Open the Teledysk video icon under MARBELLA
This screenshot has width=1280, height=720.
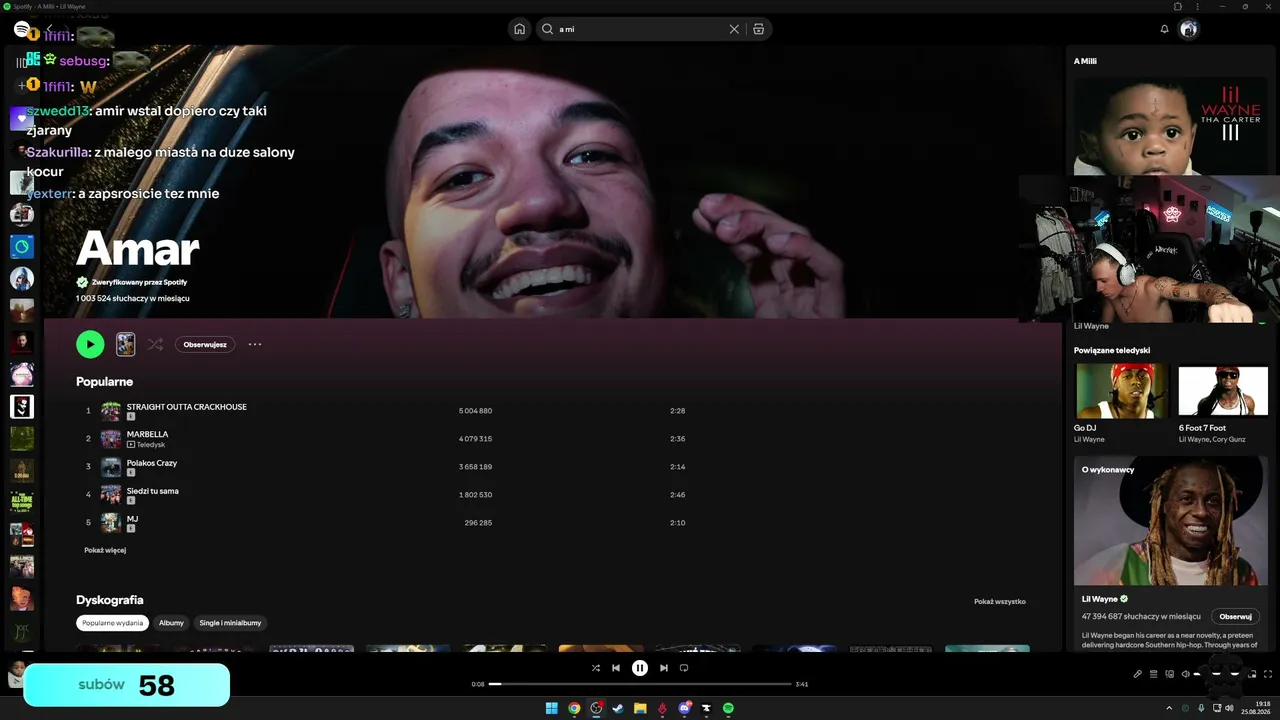(131, 444)
